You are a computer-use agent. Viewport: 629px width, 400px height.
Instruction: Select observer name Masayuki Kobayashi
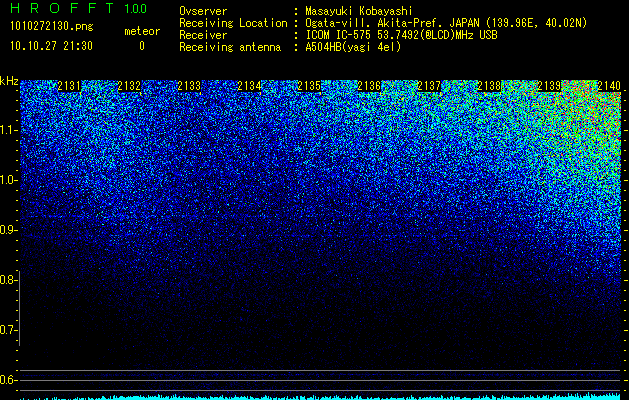tap(359, 11)
